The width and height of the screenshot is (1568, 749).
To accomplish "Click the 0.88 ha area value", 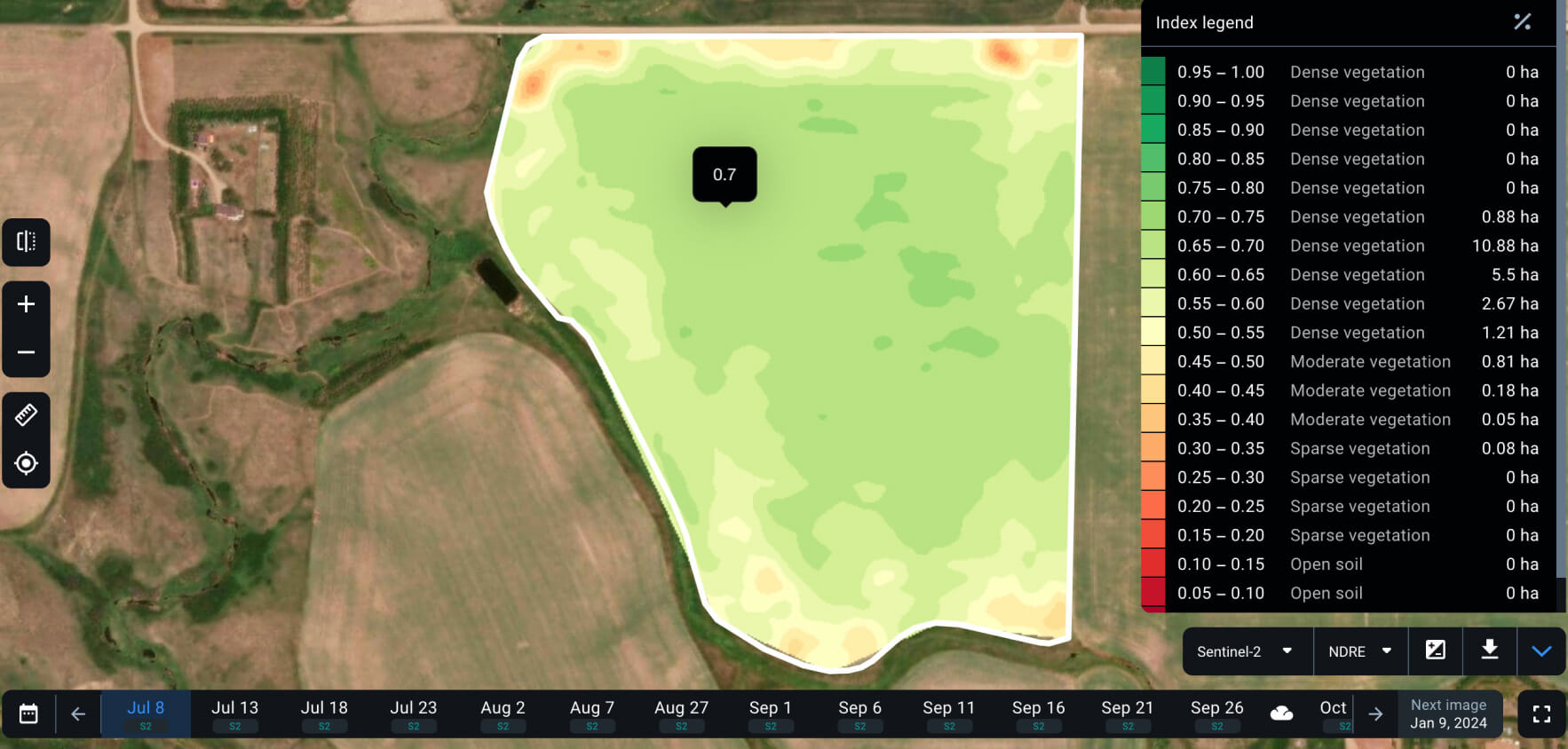I will coord(1509,217).
